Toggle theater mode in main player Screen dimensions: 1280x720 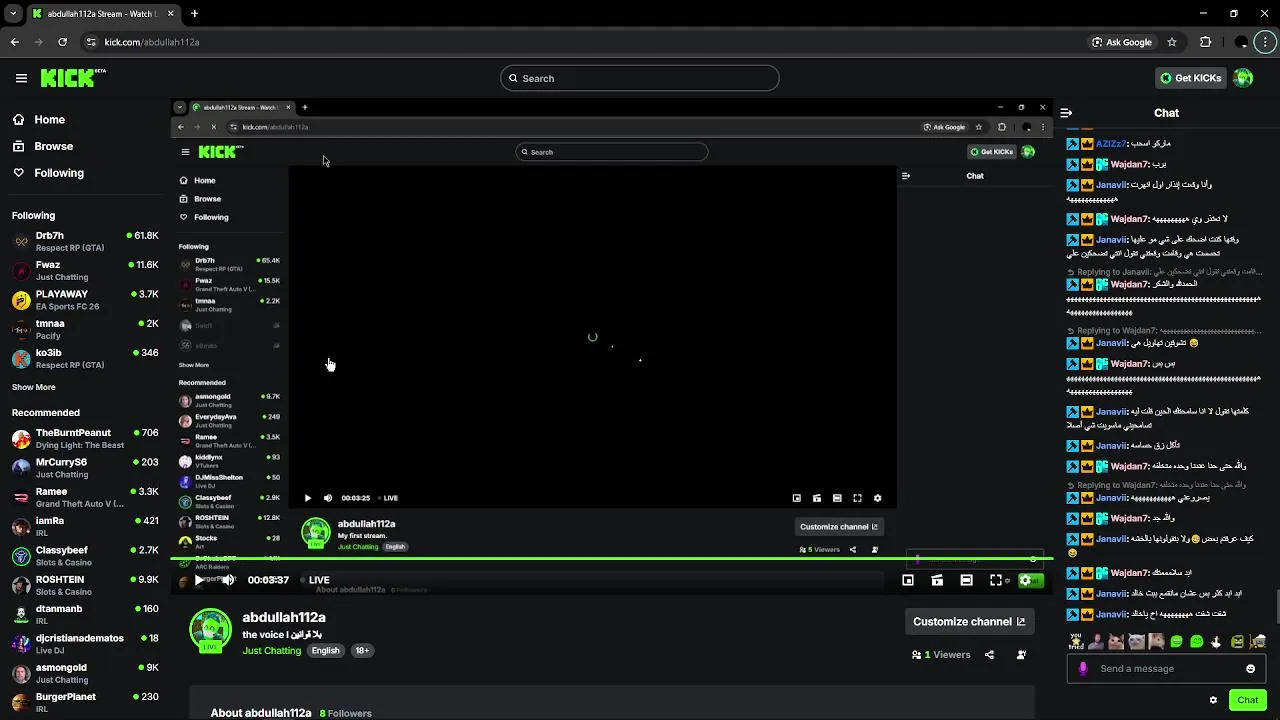(x=966, y=580)
